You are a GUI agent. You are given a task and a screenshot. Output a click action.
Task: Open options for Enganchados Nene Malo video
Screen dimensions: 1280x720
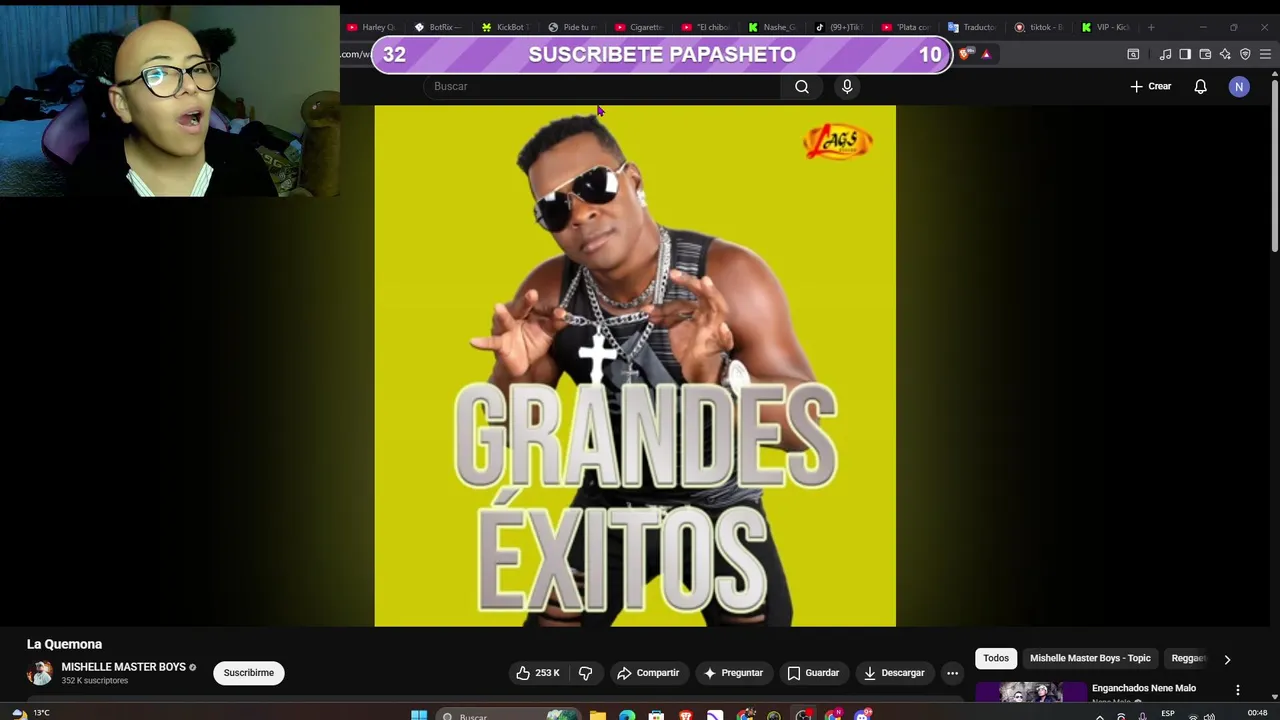(1237, 690)
